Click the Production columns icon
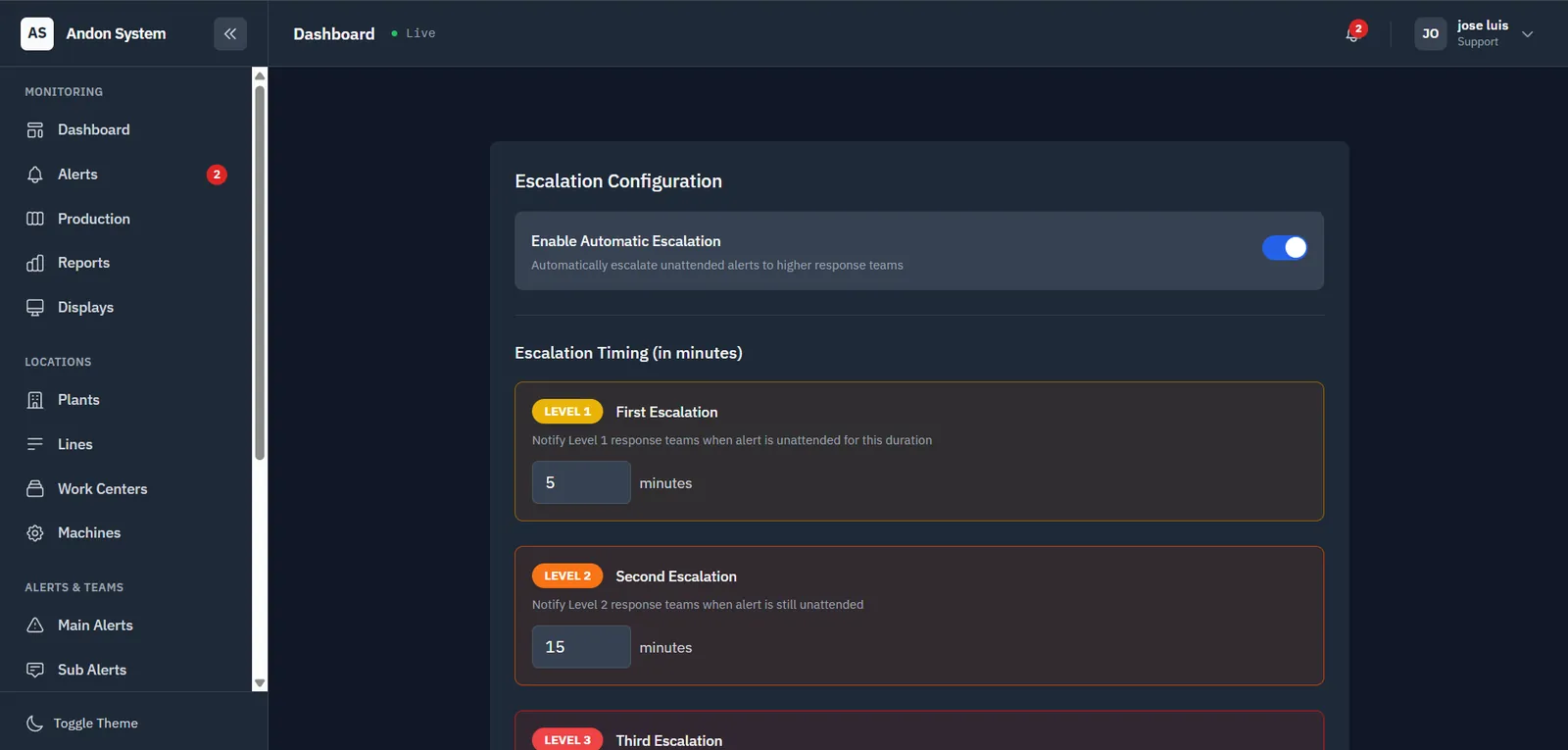This screenshot has width=1568, height=750. (x=35, y=219)
